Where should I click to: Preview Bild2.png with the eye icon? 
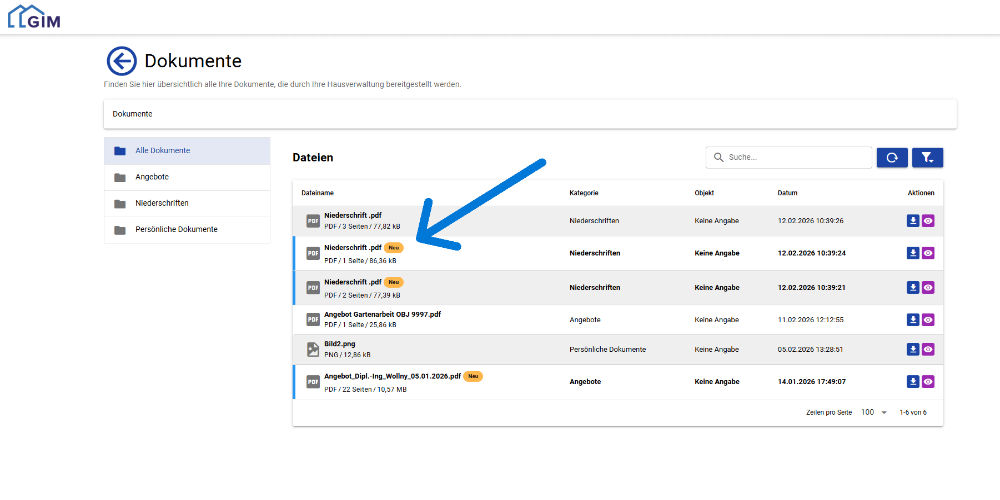928,349
